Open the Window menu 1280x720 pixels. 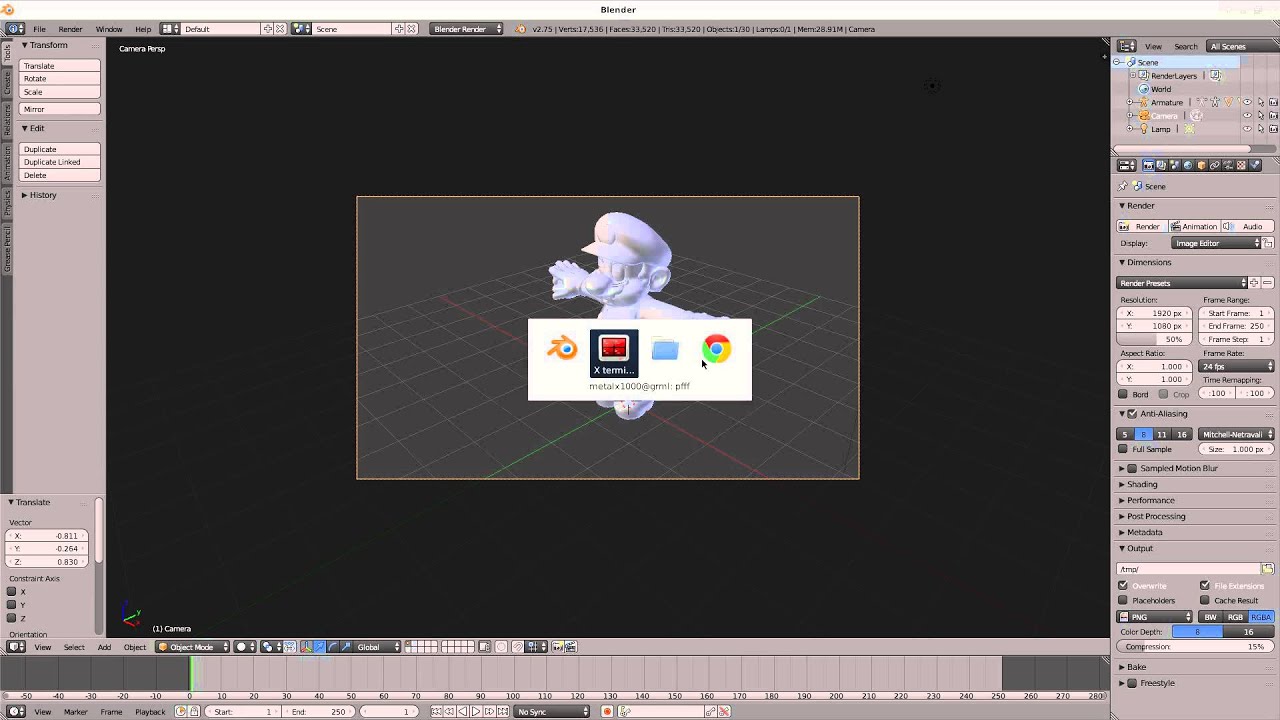point(109,29)
